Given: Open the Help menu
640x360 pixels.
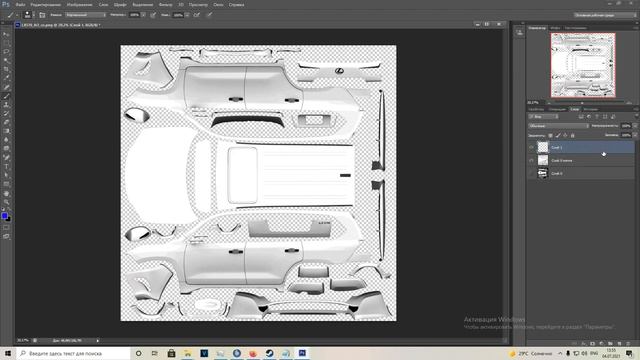Looking at the screenshot, I should 236,4.
